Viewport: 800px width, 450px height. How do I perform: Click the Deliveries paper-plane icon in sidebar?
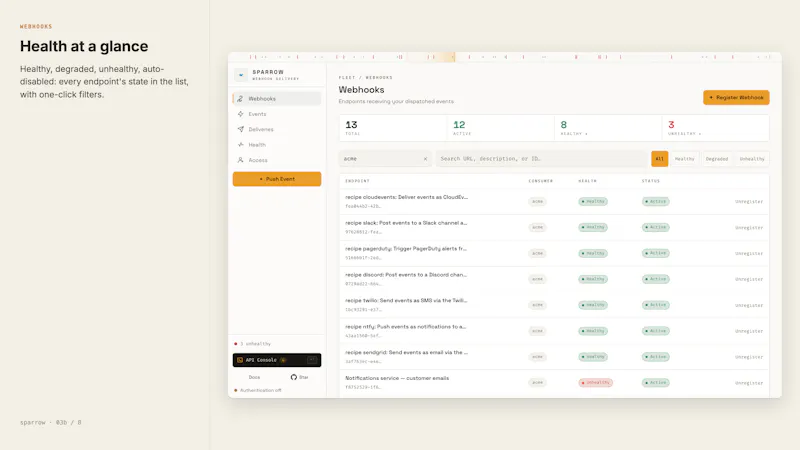pos(240,129)
